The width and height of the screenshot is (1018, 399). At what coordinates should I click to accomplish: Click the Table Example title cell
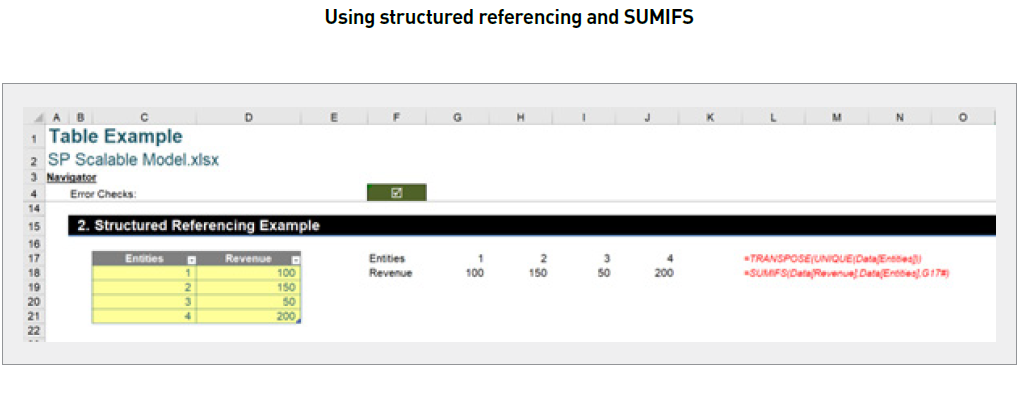pos(115,137)
